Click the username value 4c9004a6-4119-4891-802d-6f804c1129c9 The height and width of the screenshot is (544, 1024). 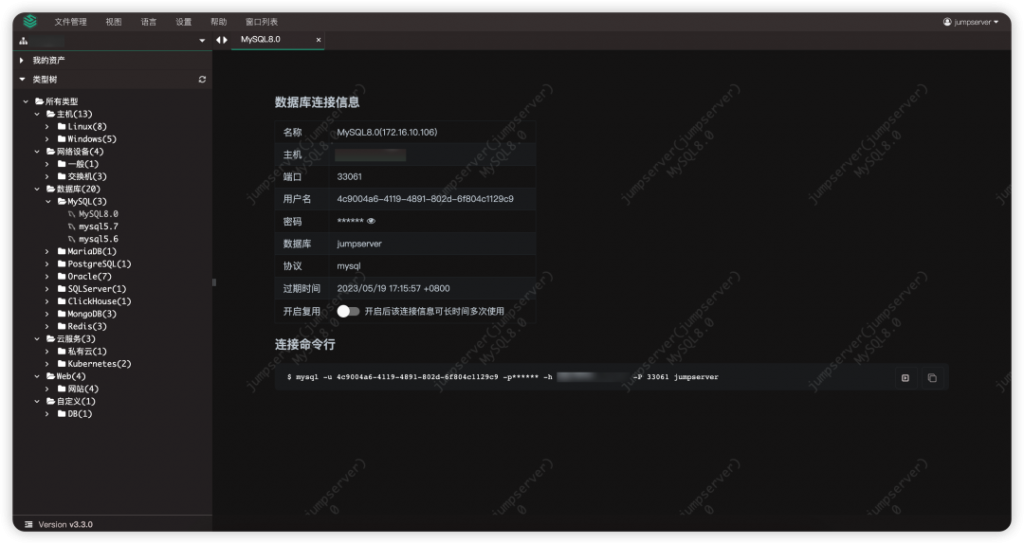click(425, 199)
